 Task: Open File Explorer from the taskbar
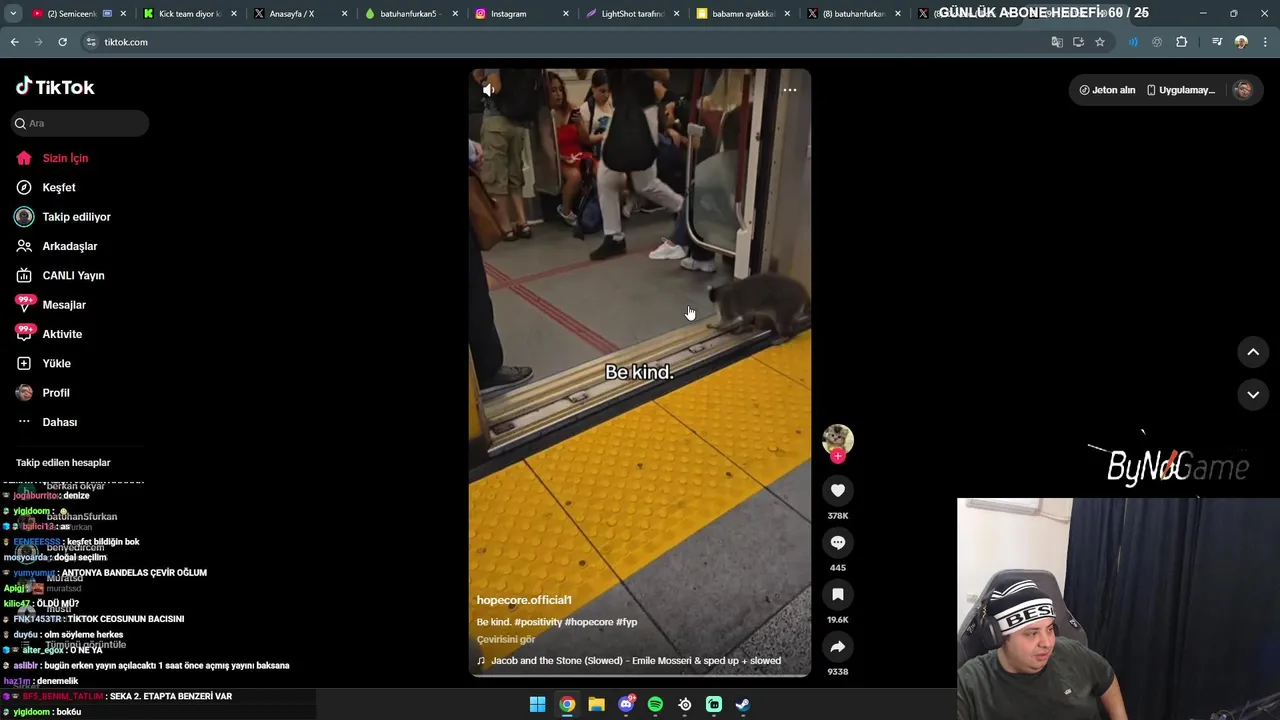point(596,705)
